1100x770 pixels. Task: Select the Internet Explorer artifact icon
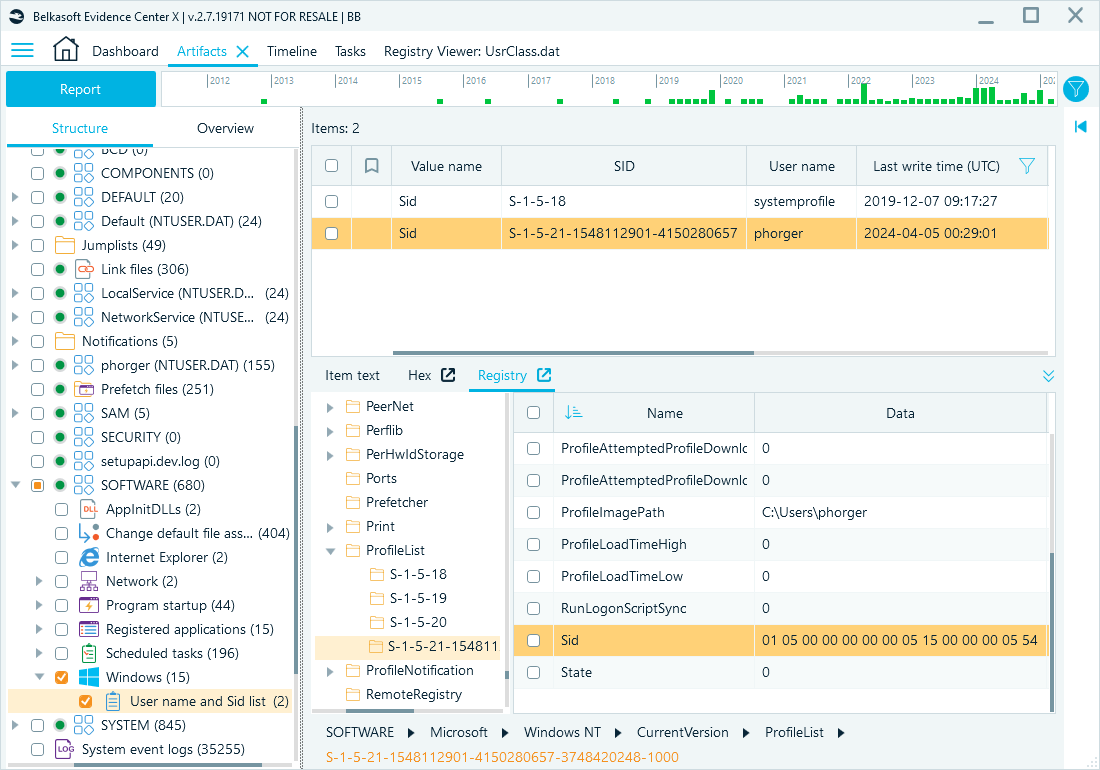tap(89, 558)
